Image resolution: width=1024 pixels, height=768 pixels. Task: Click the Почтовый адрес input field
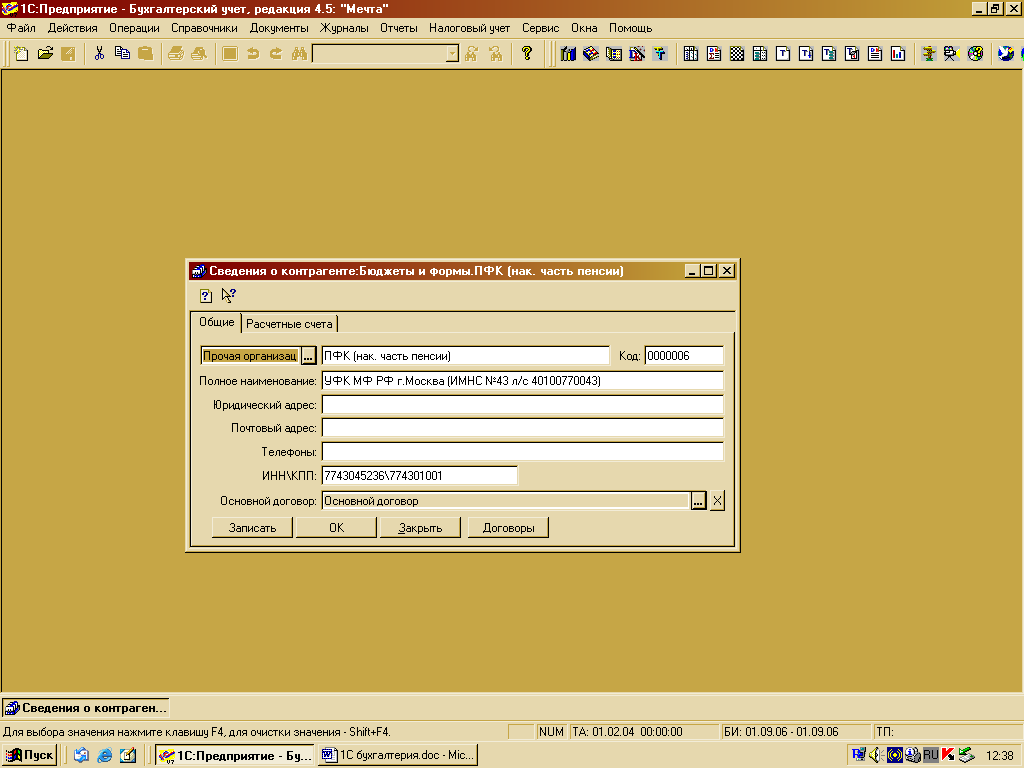pos(522,428)
